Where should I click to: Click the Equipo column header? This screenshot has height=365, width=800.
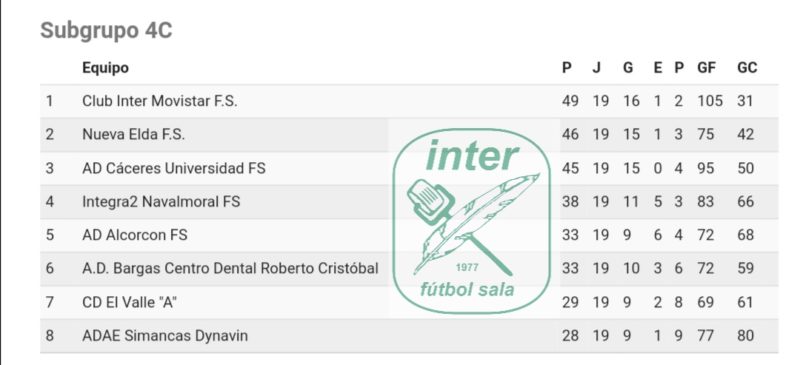pos(106,68)
